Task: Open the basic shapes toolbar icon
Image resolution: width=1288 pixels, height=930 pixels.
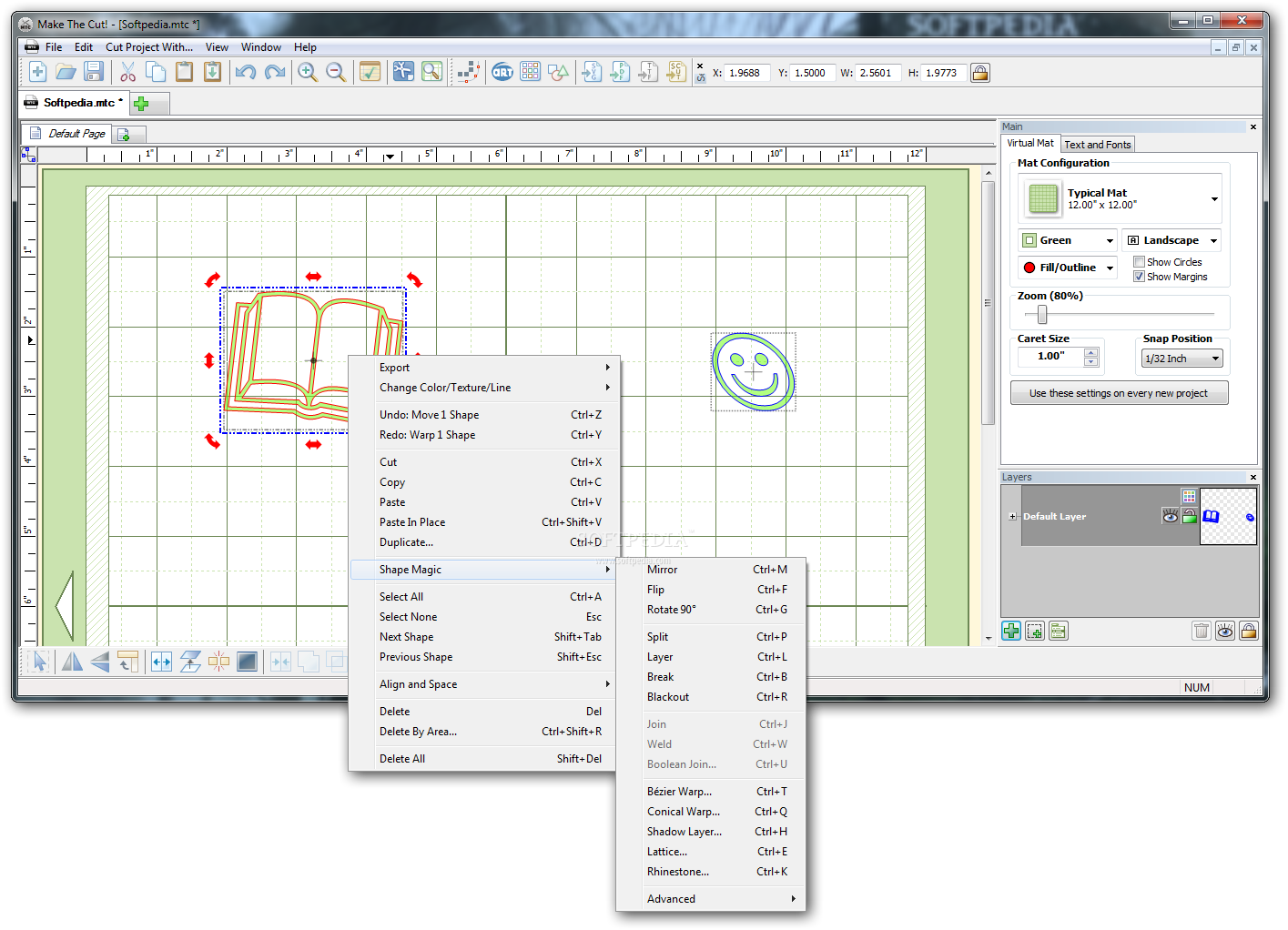Action: pos(559,72)
